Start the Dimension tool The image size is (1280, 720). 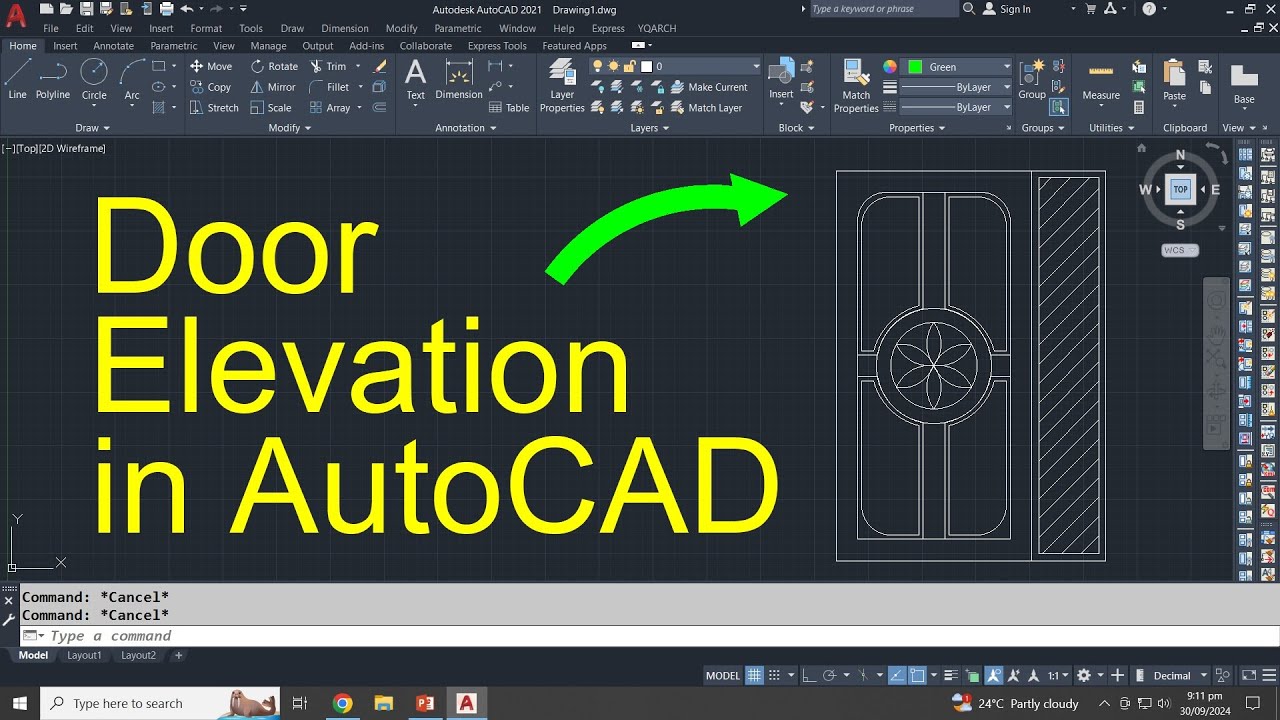point(459,80)
